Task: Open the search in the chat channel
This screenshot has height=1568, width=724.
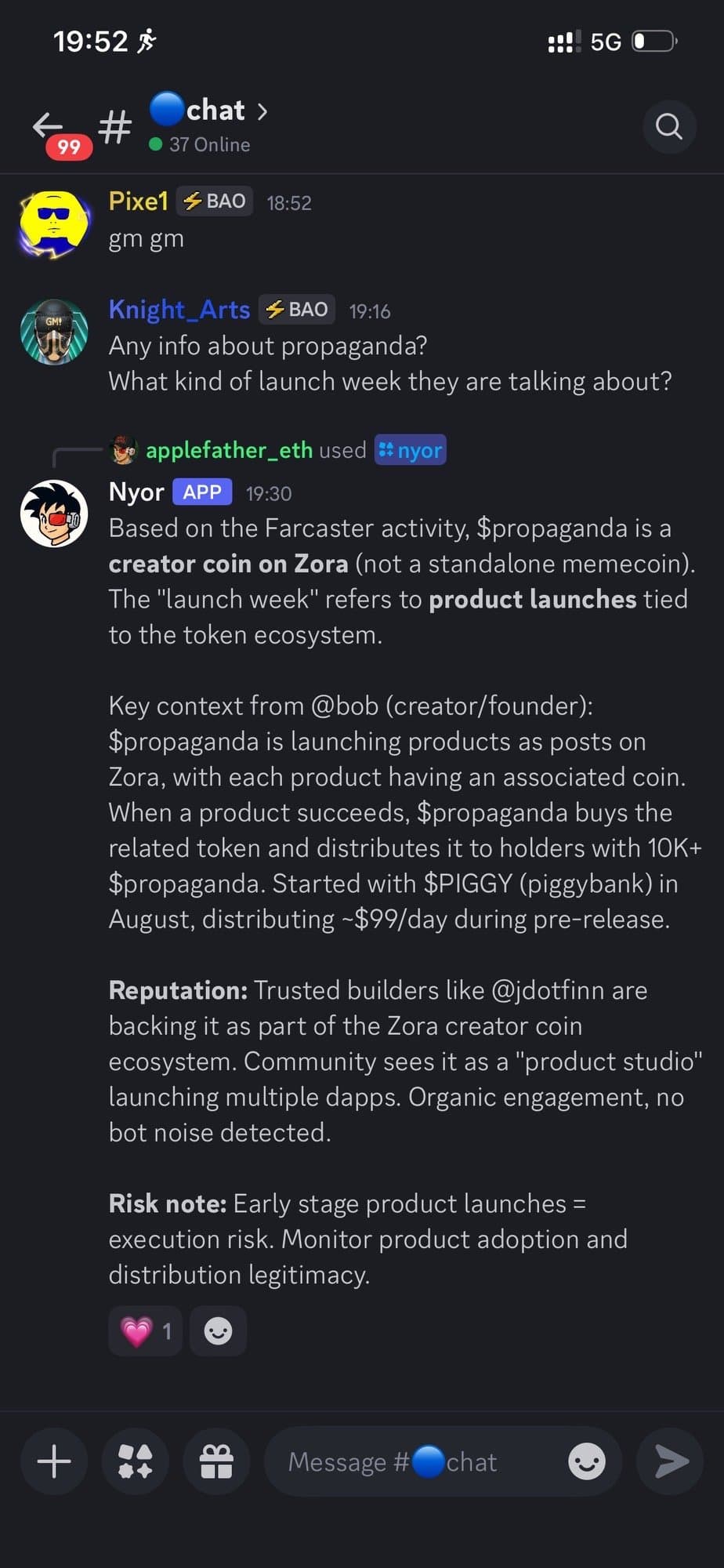Action: 668,126
